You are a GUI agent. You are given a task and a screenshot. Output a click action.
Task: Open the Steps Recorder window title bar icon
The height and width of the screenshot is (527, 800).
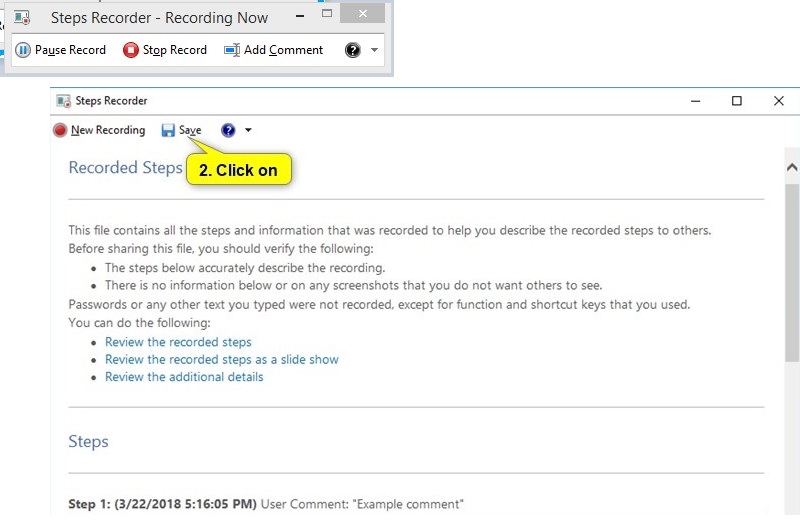click(64, 101)
